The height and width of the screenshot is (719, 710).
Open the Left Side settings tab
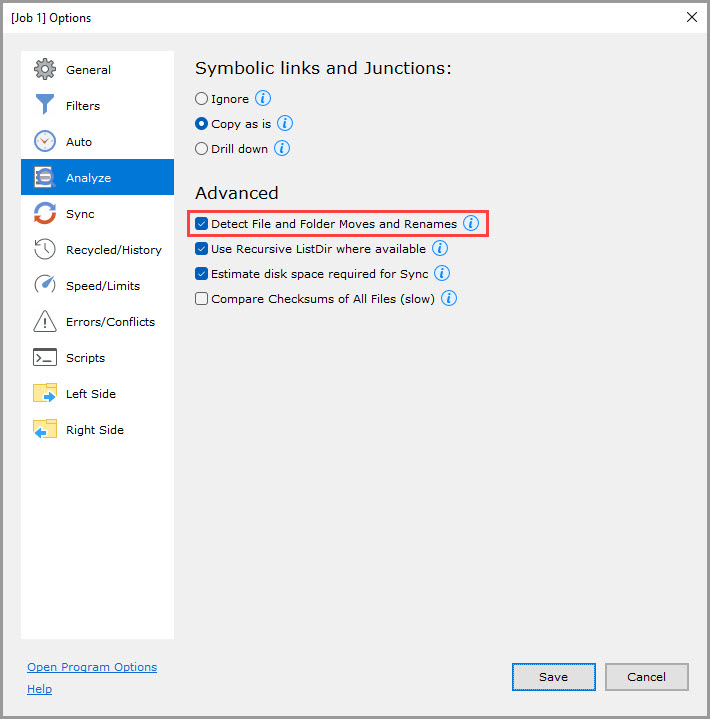tap(90, 394)
